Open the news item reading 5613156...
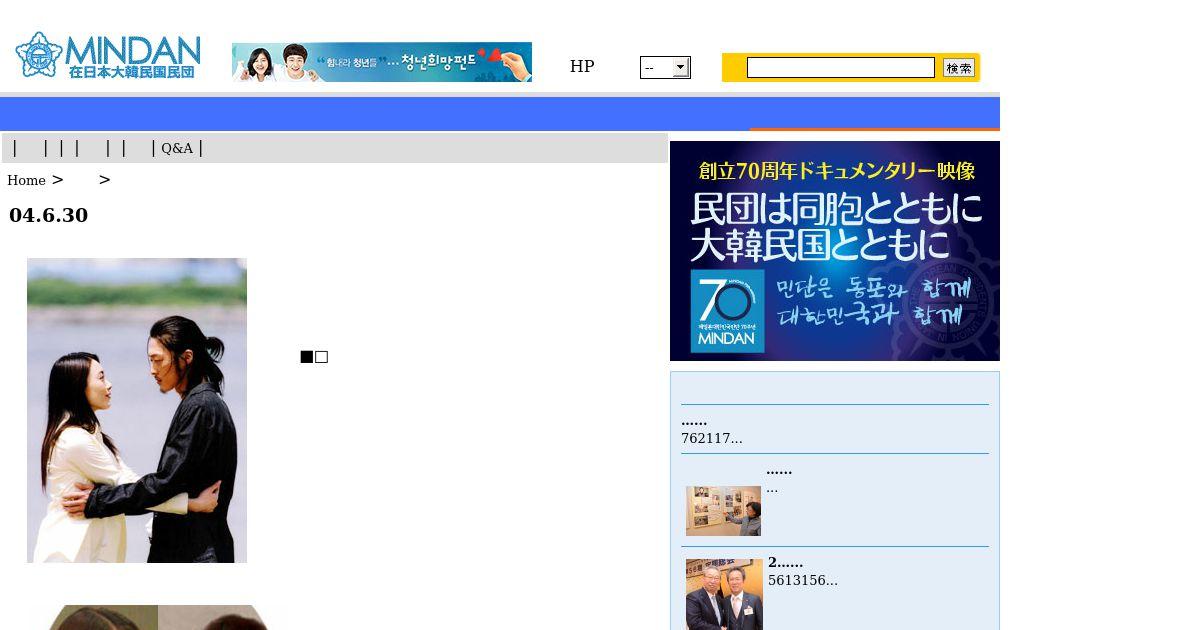This screenshot has width=1200, height=630. 803,580
